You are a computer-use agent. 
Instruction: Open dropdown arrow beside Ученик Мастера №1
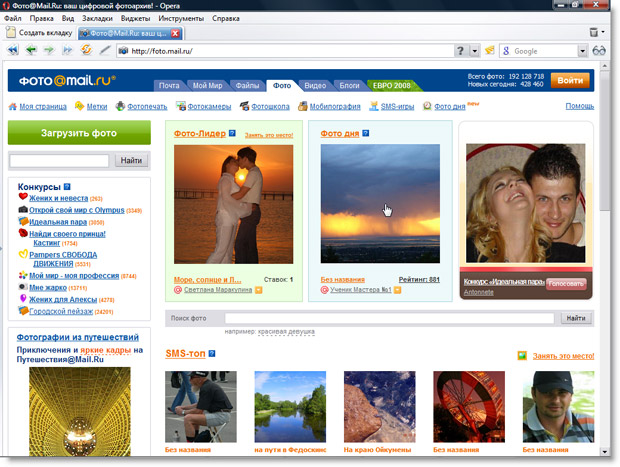397,290
